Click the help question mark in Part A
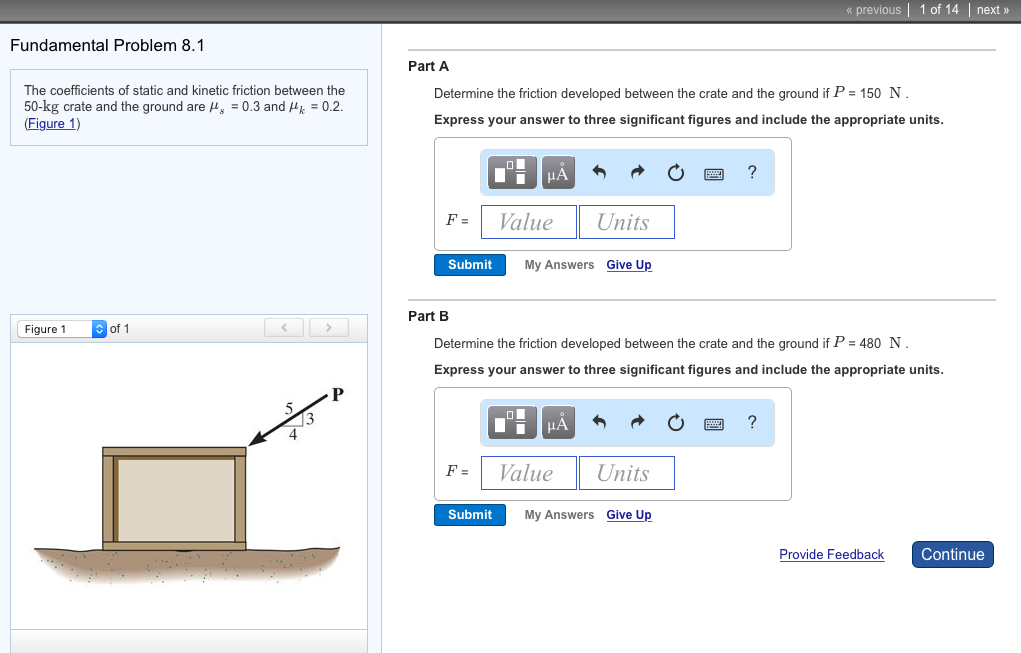 tap(751, 172)
